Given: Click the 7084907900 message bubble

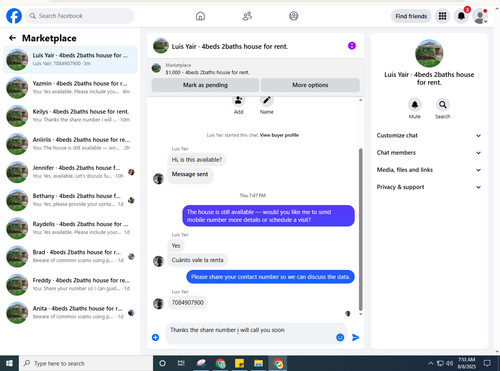Looking at the screenshot, I should tap(187, 303).
